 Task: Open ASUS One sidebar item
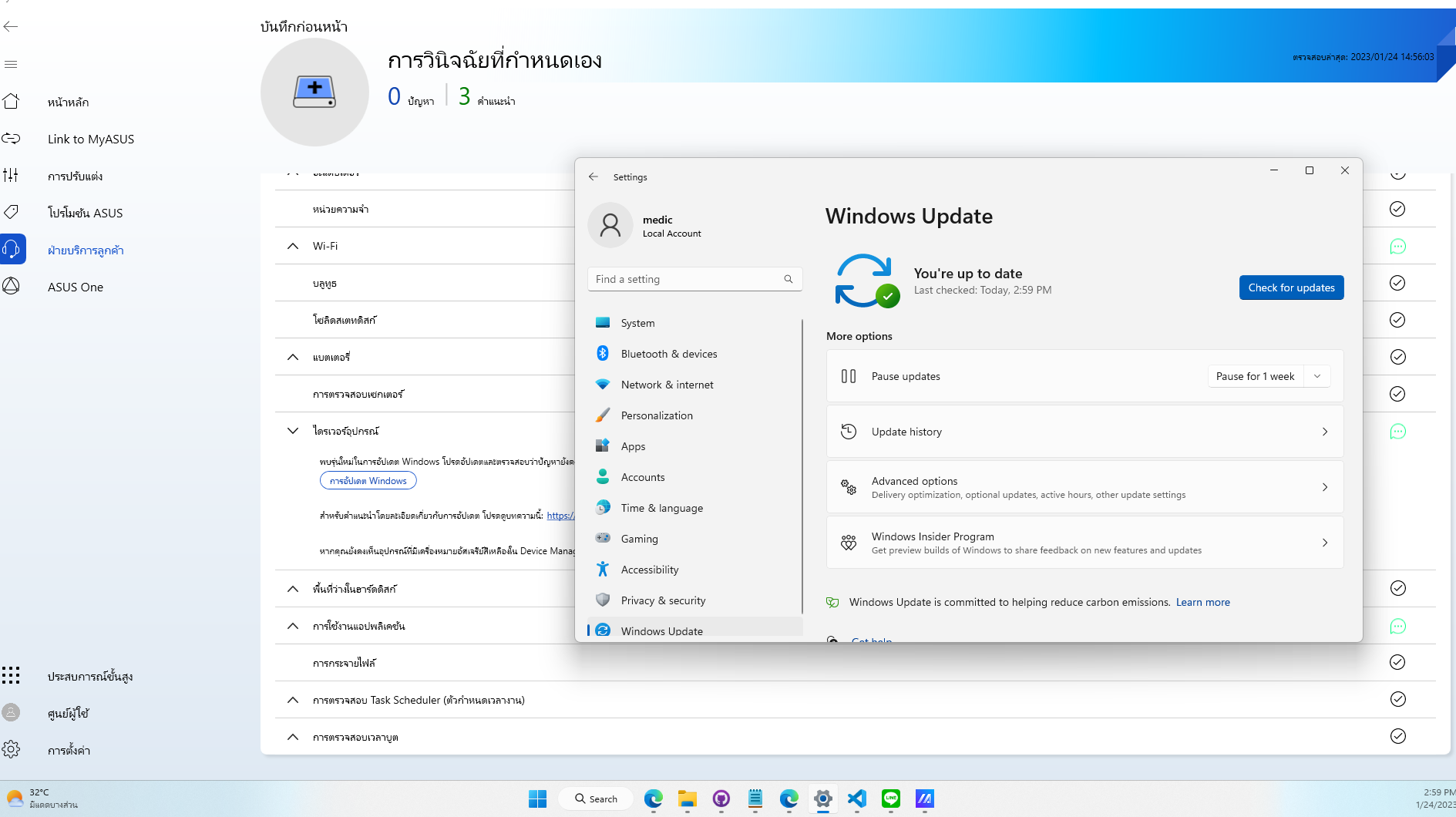coord(76,287)
